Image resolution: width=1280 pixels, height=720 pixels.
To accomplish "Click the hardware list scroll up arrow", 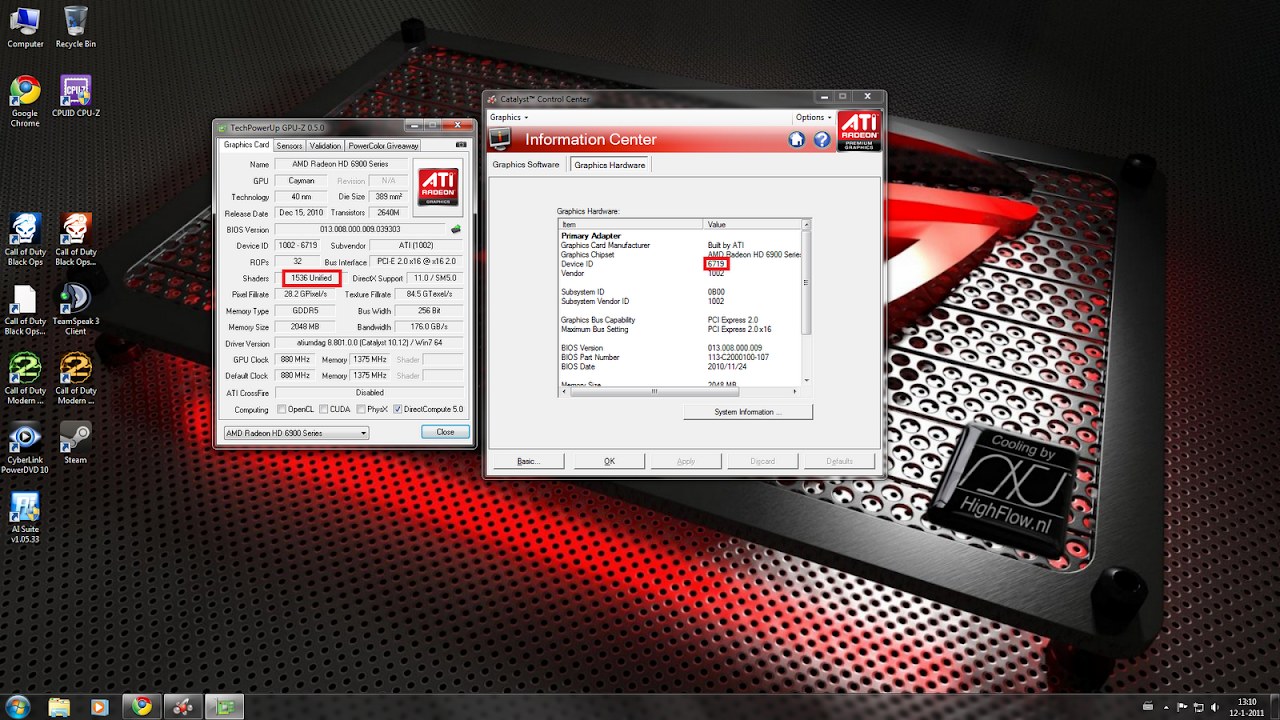I will click(x=807, y=225).
